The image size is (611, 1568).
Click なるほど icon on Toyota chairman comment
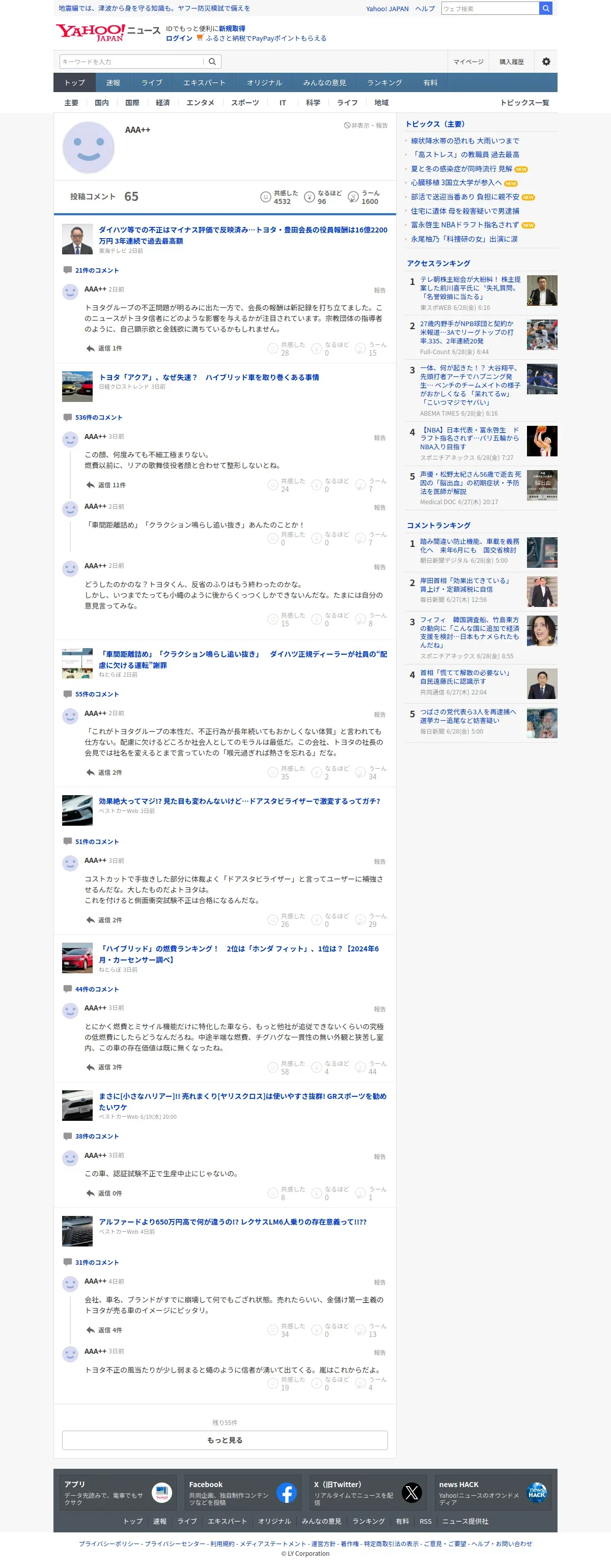pos(316,349)
